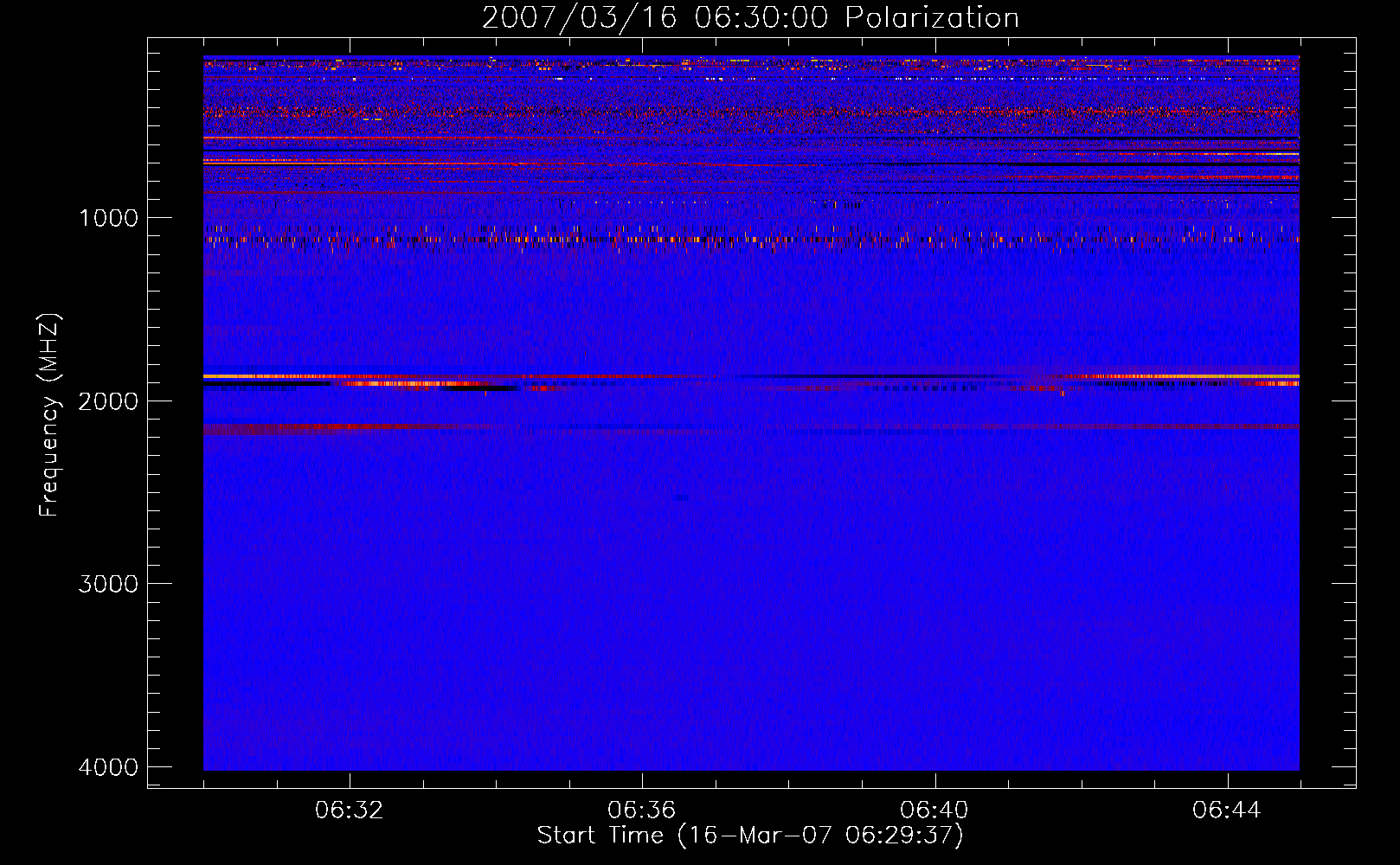
Task: Click the 4000 frequency tick label
Action: tap(108, 767)
